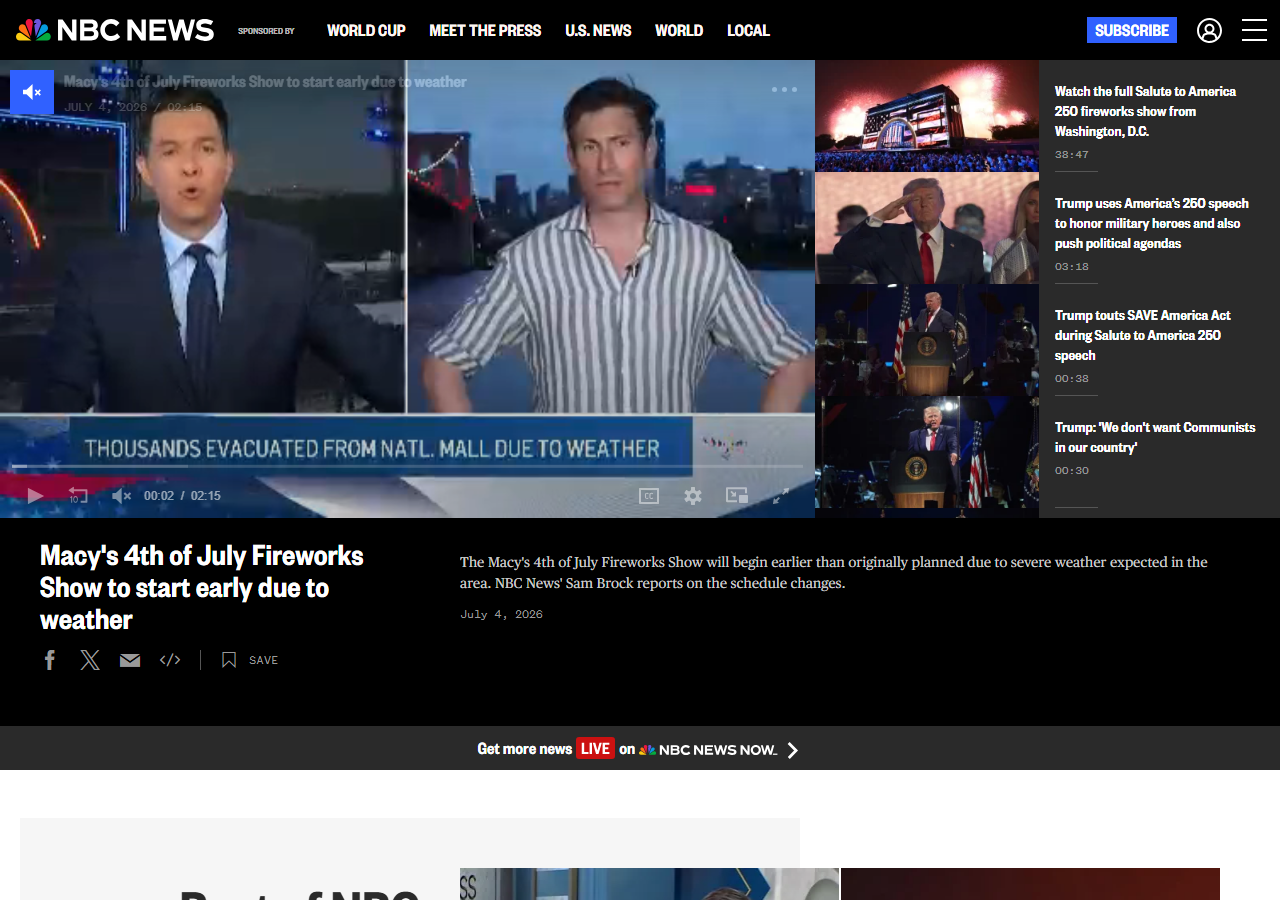1280x900 pixels.
Task: Watch the full Salute to America headline
Action: click(x=1145, y=111)
